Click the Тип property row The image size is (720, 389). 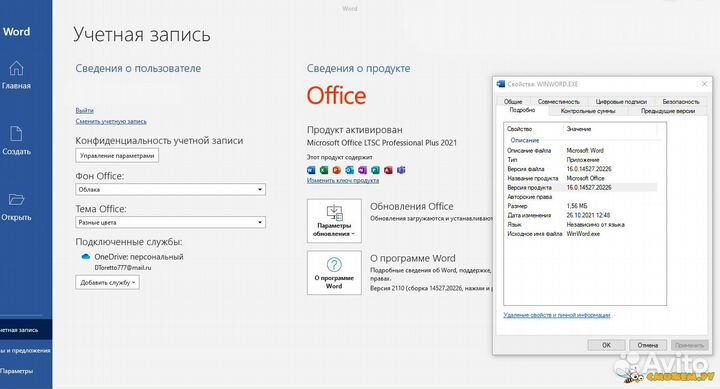click(581, 160)
